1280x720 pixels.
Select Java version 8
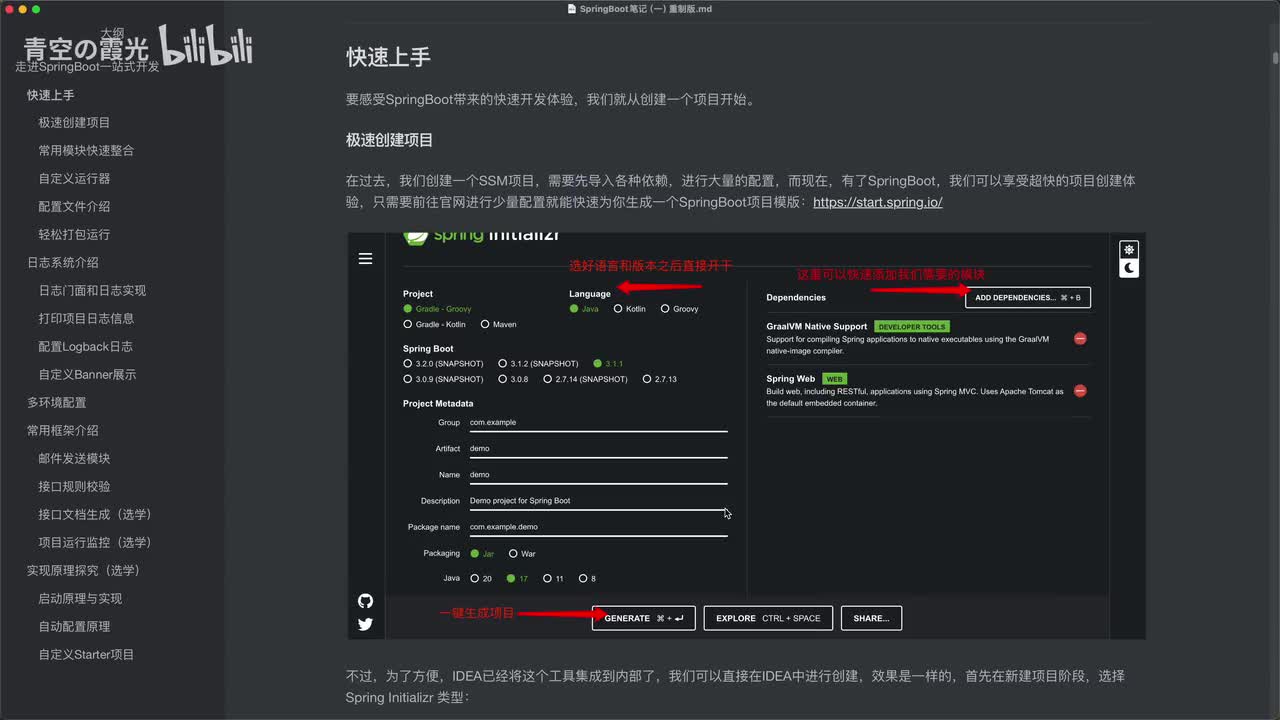pos(587,578)
